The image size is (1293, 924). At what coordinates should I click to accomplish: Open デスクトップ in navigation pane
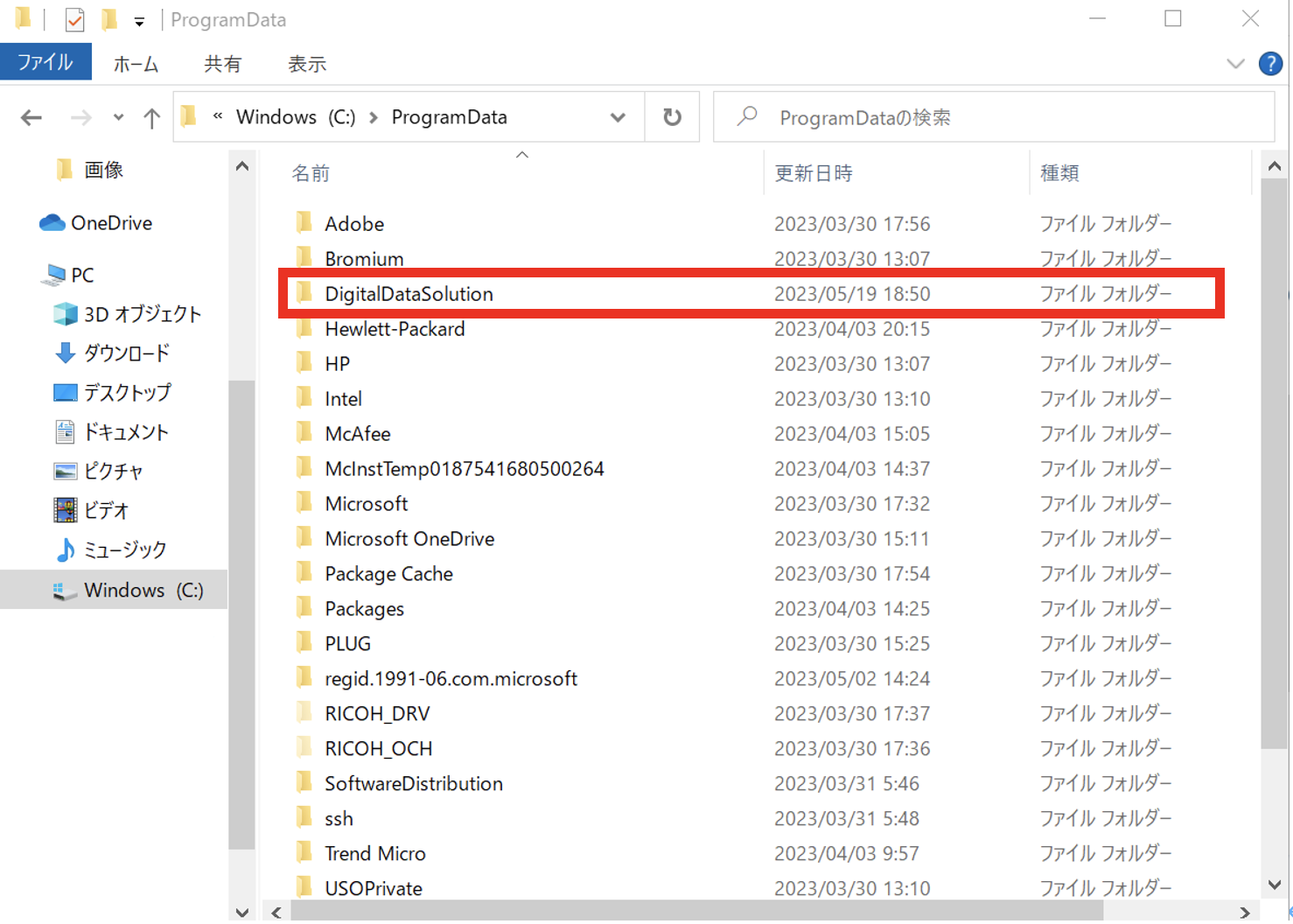coord(128,393)
